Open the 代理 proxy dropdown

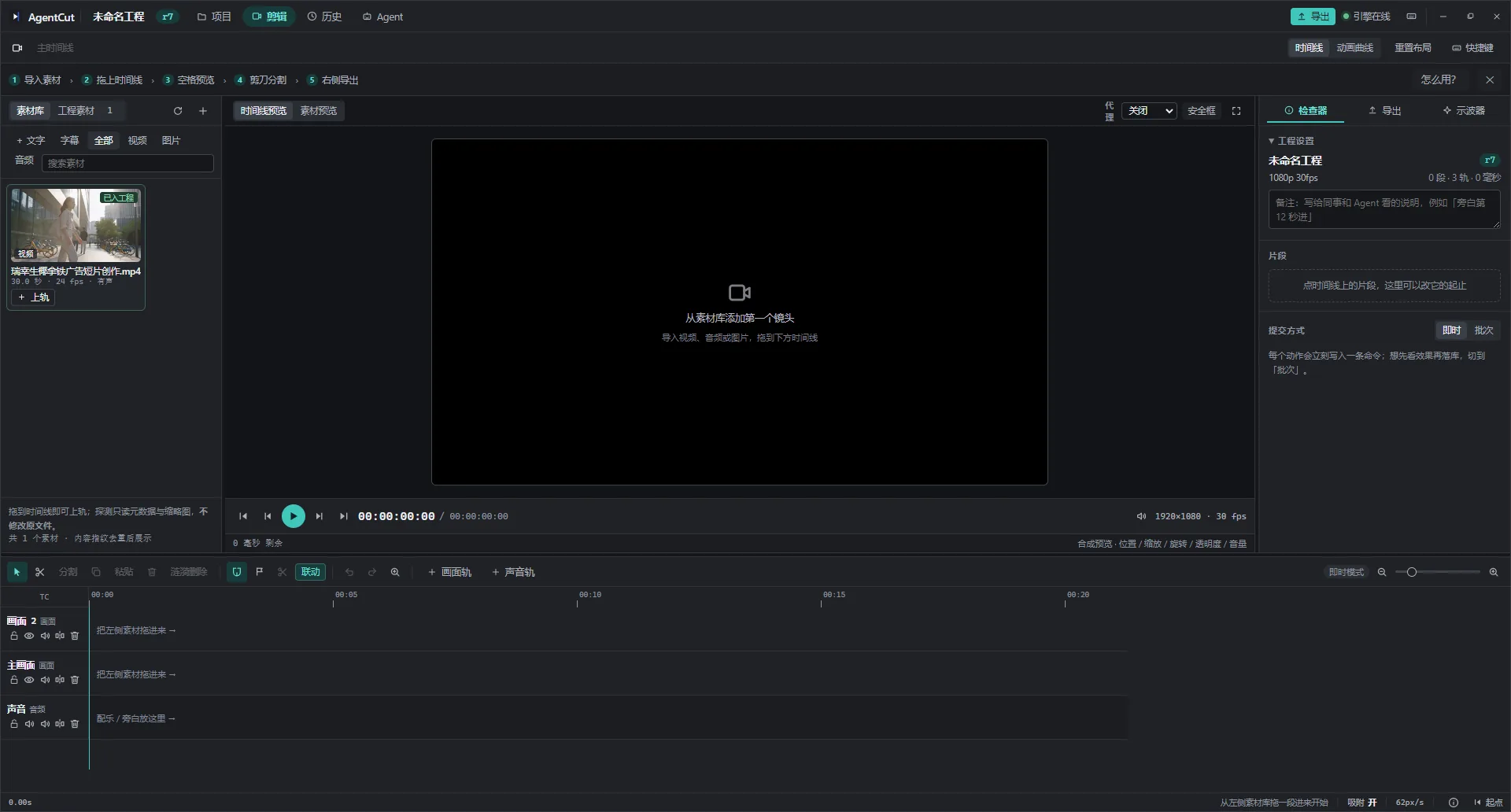click(x=1149, y=111)
